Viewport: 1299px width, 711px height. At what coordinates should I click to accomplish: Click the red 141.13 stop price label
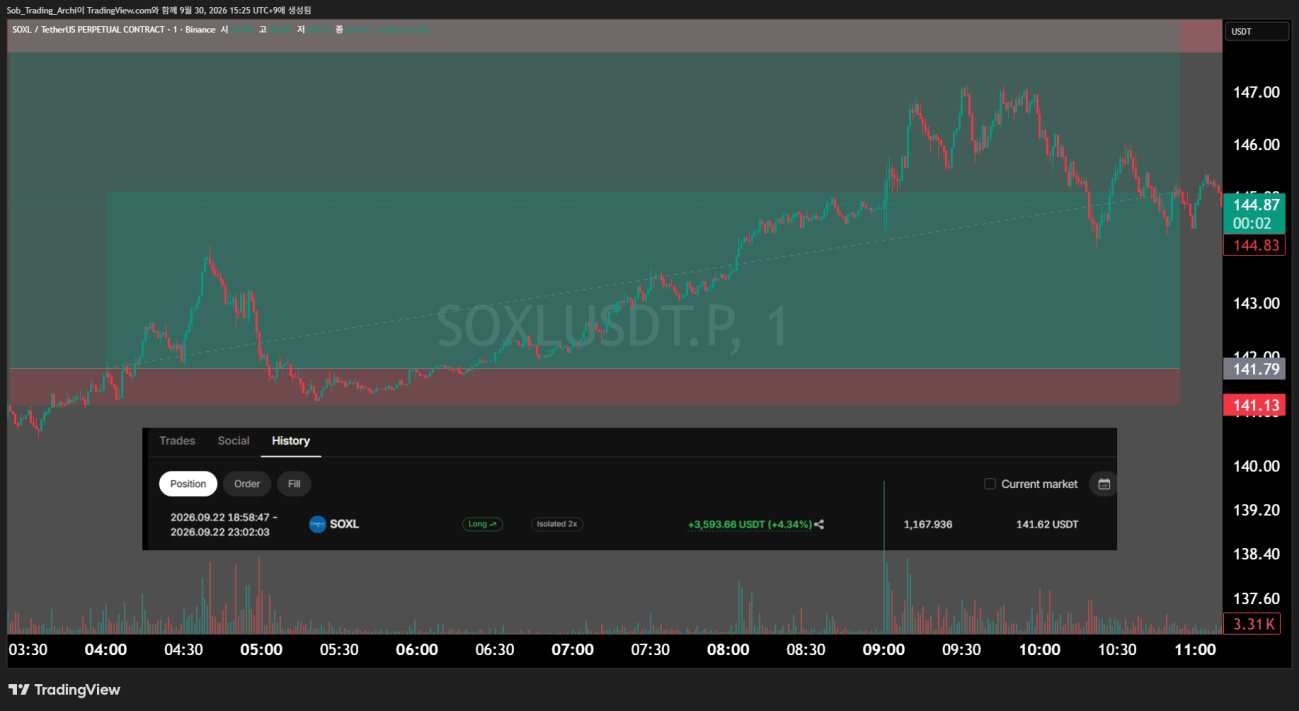[1257, 405]
